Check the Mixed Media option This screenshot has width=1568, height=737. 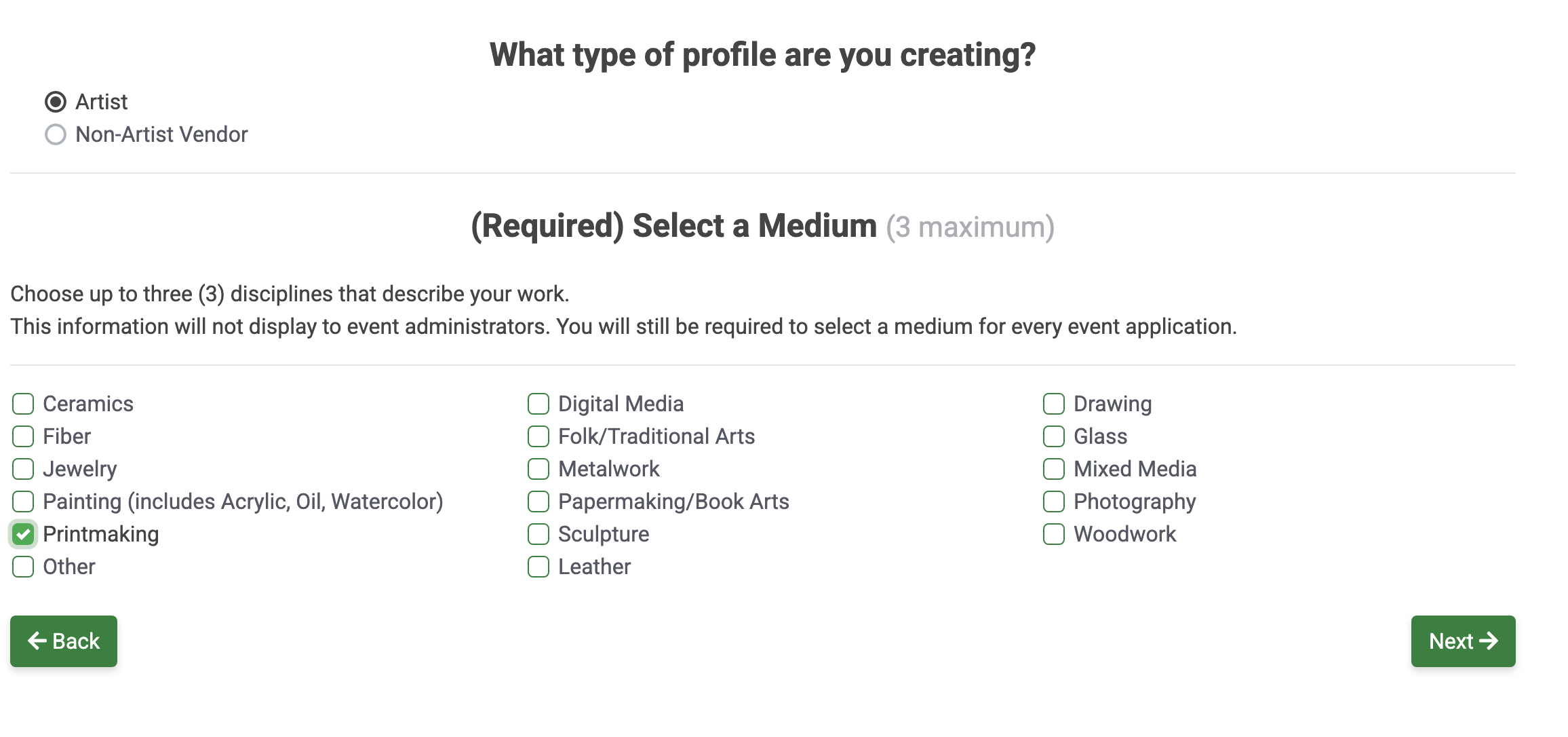pos(1054,468)
